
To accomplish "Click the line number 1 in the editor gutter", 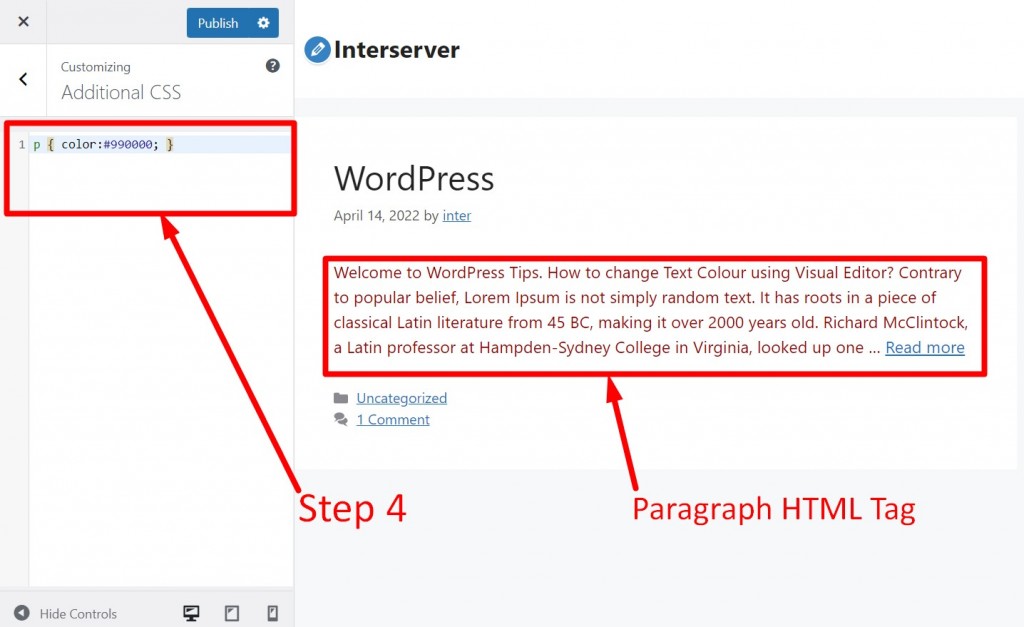I will [x=22, y=144].
